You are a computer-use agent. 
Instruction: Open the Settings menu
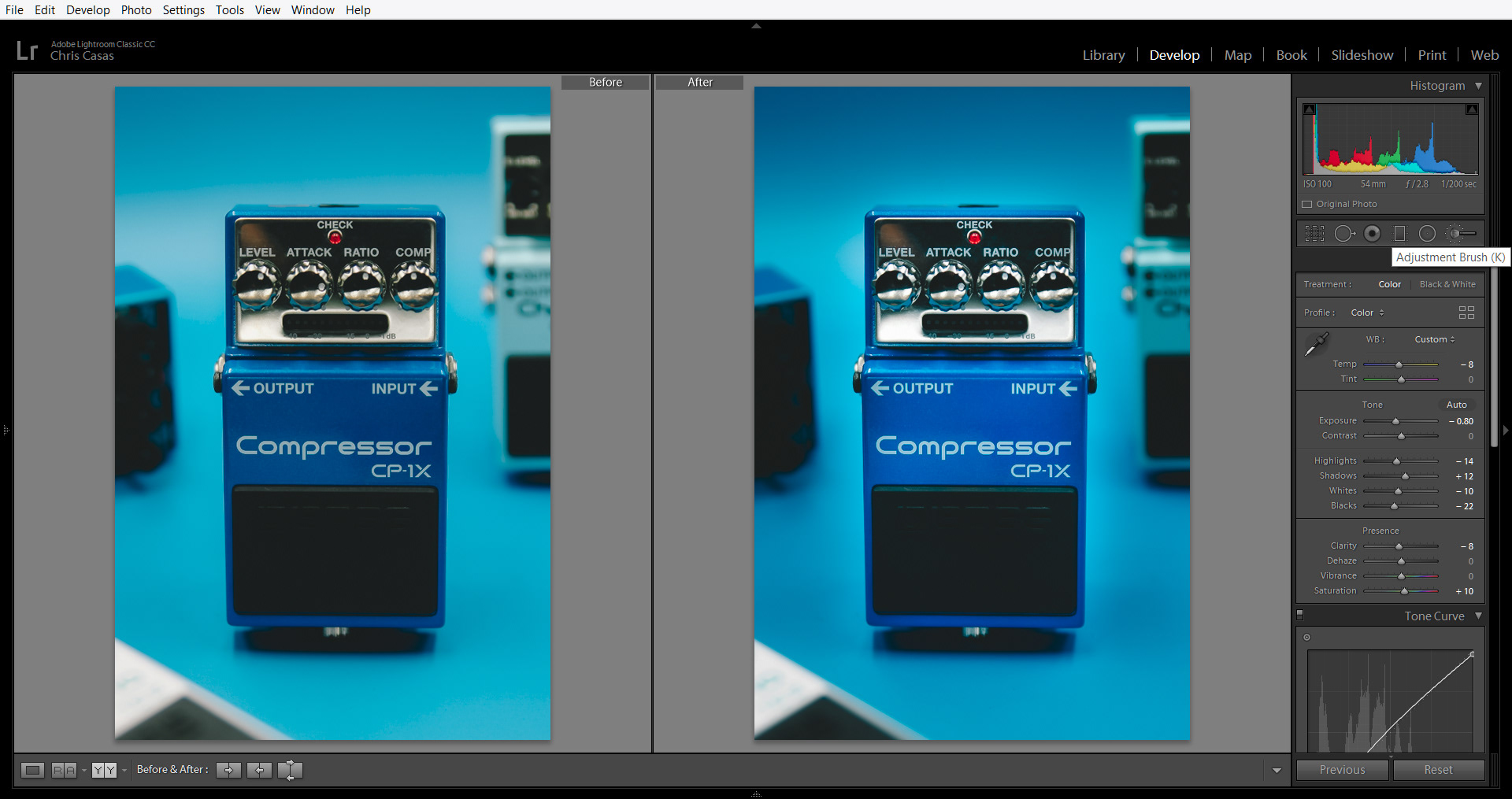183,9
